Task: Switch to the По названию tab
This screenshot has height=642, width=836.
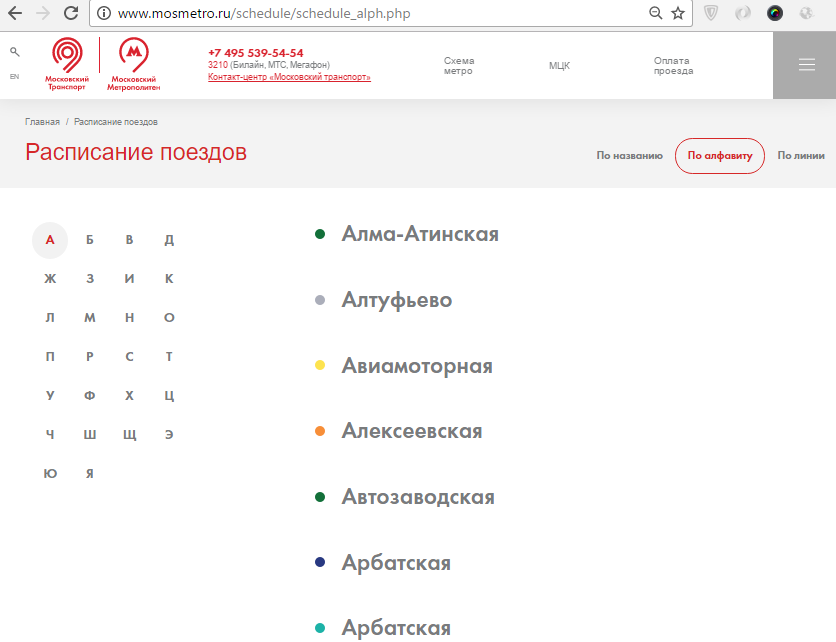Action: (x=629, y=156)
